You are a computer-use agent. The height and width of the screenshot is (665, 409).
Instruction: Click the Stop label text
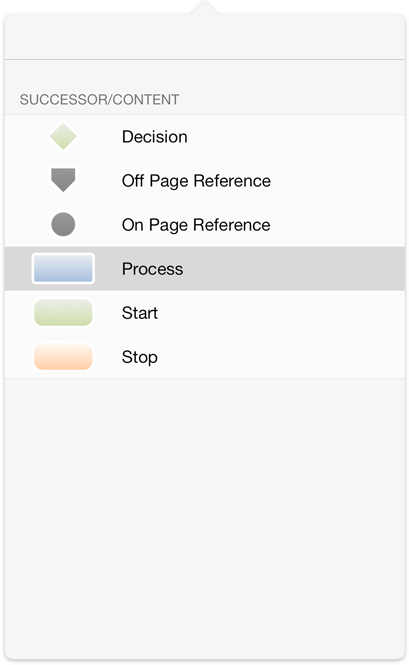[x=140, y=357]
